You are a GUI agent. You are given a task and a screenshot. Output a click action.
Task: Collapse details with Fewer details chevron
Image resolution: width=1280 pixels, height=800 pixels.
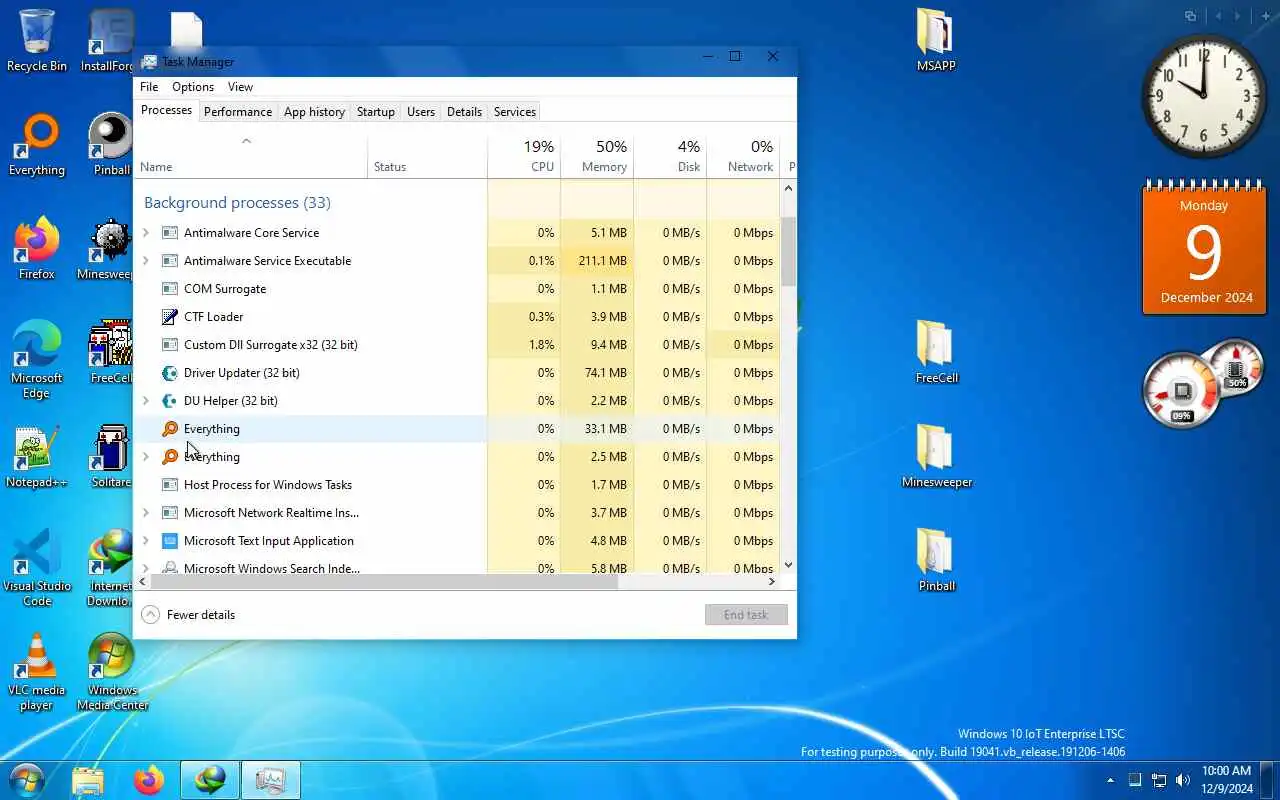click(x=150, y=614)
